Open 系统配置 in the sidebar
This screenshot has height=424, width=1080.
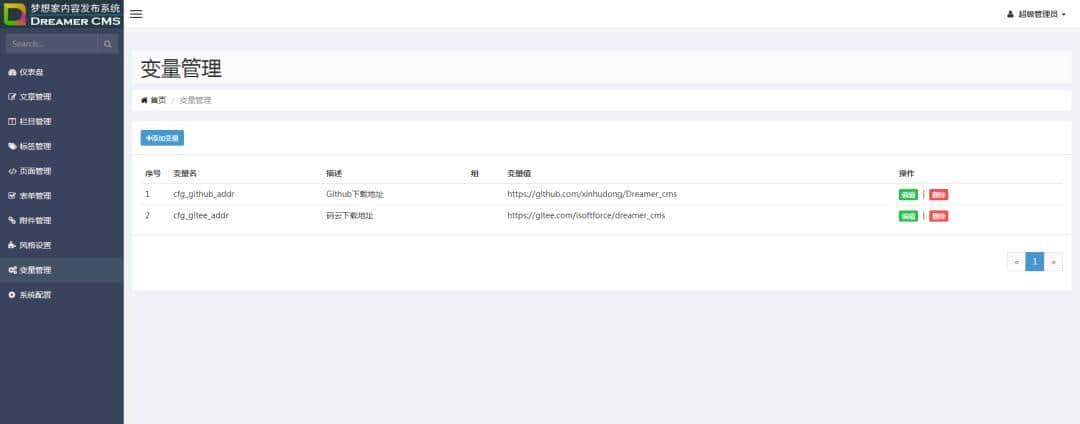point(62,295)
